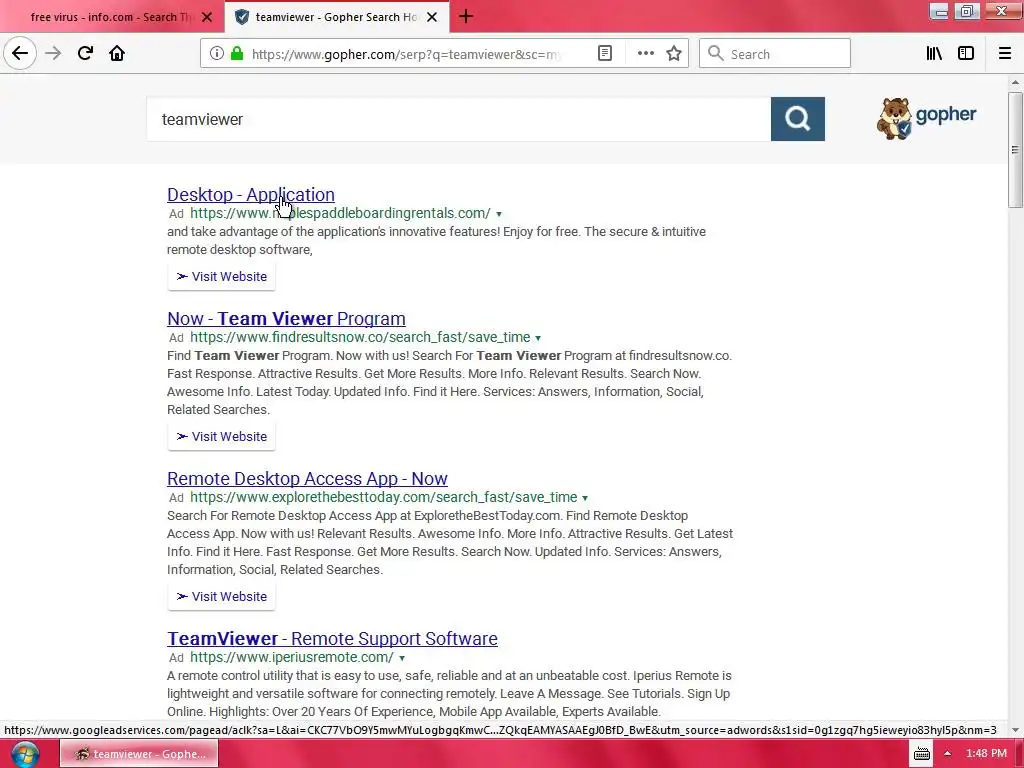Click the 1:48 PM system clock
The image size is (1024, 768).
coord(986,754)
